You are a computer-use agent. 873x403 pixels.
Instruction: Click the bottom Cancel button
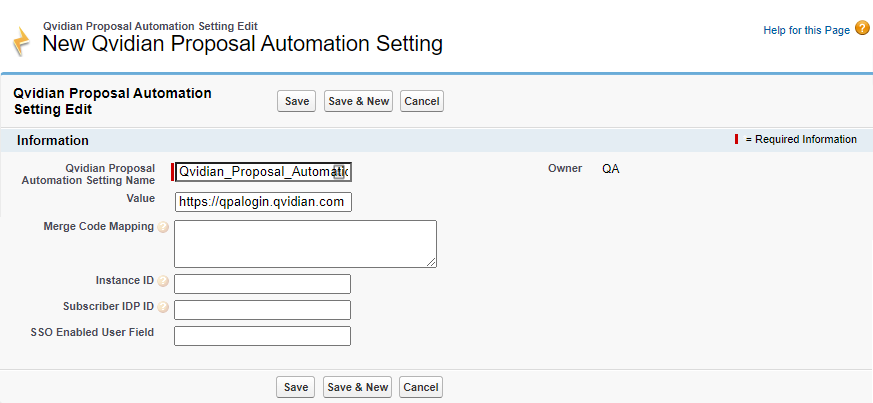[x=421, y=387]
